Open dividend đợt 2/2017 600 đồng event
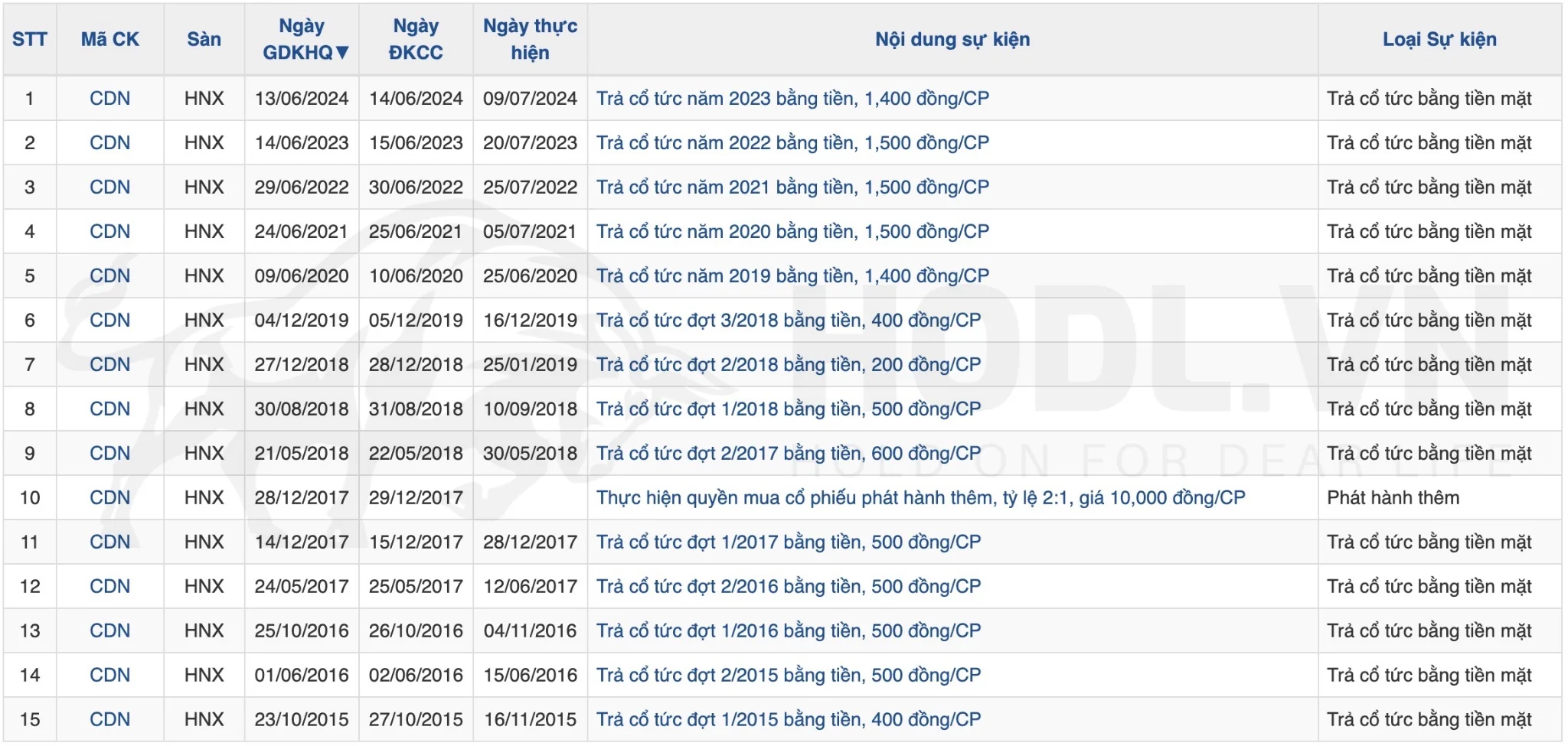This screenshot has width=1568, height=746. (789, 454)
